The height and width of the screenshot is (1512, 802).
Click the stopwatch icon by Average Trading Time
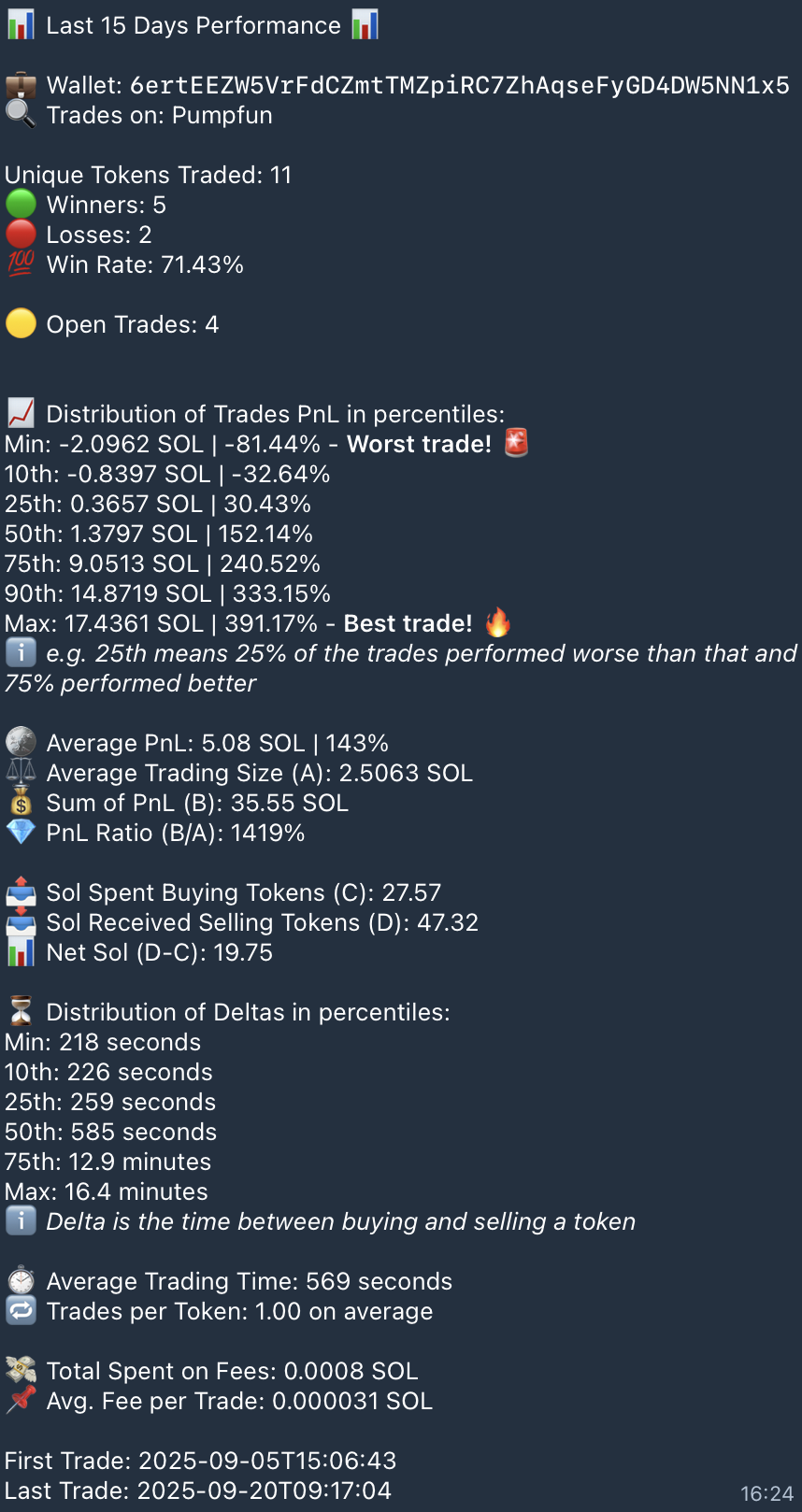(21, 1280)
